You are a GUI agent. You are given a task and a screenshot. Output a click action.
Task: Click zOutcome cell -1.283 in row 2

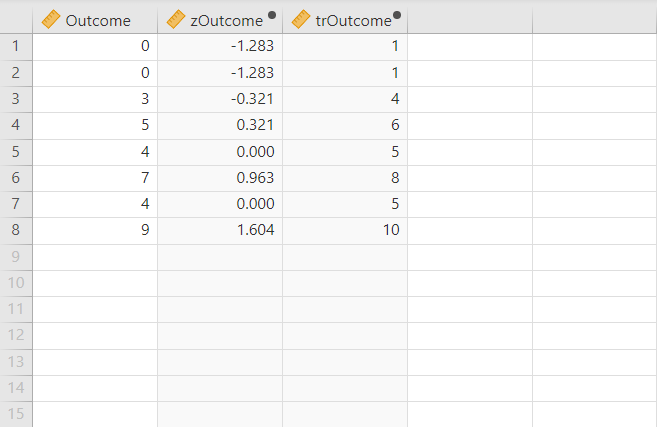click(220, 73)
